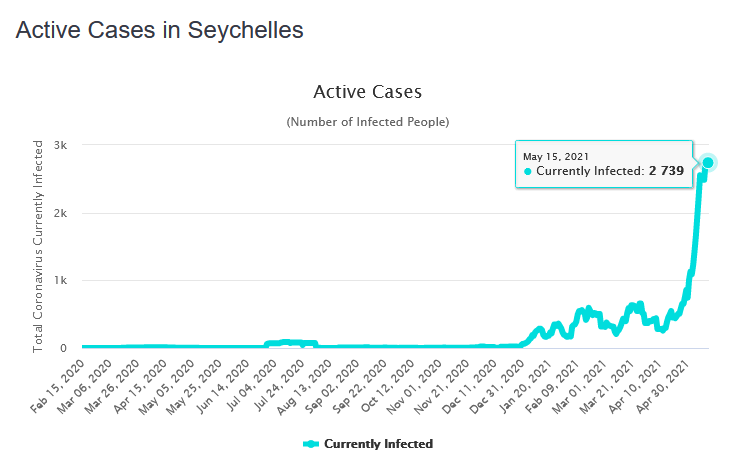739x472 pixels.
Task: Click the teal dot inside the tooltip
Action: 528,172
